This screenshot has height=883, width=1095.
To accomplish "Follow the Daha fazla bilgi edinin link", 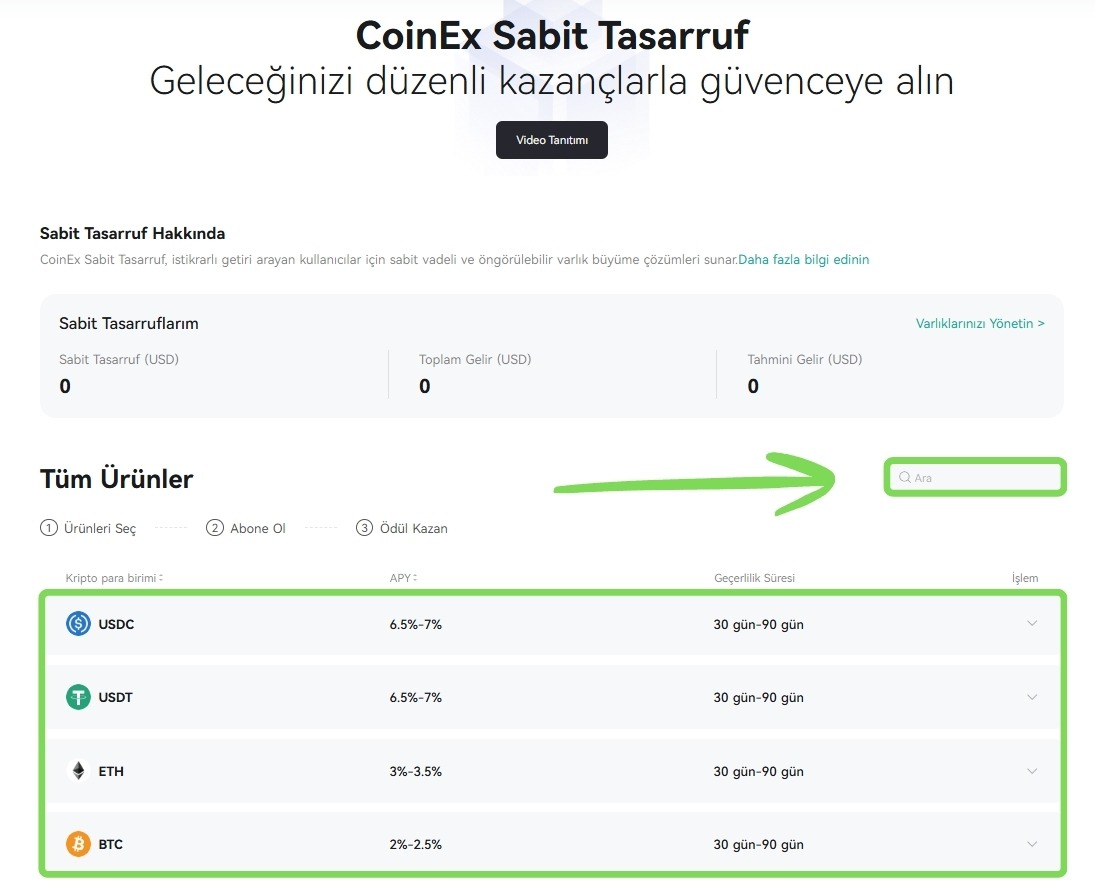I will point(803,259).
